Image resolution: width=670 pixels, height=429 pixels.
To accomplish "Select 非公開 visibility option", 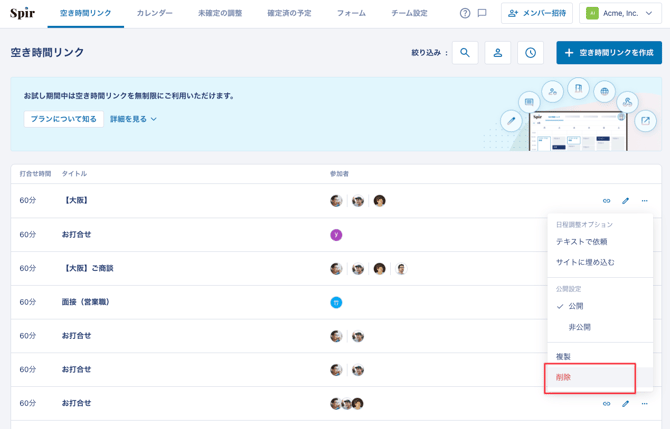I will [579, 327].
